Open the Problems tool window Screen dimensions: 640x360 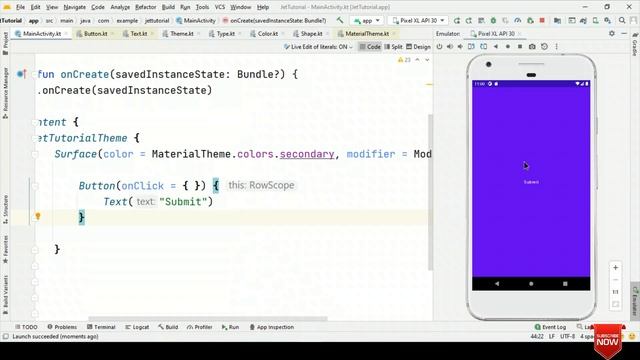[x=62, y=327]
